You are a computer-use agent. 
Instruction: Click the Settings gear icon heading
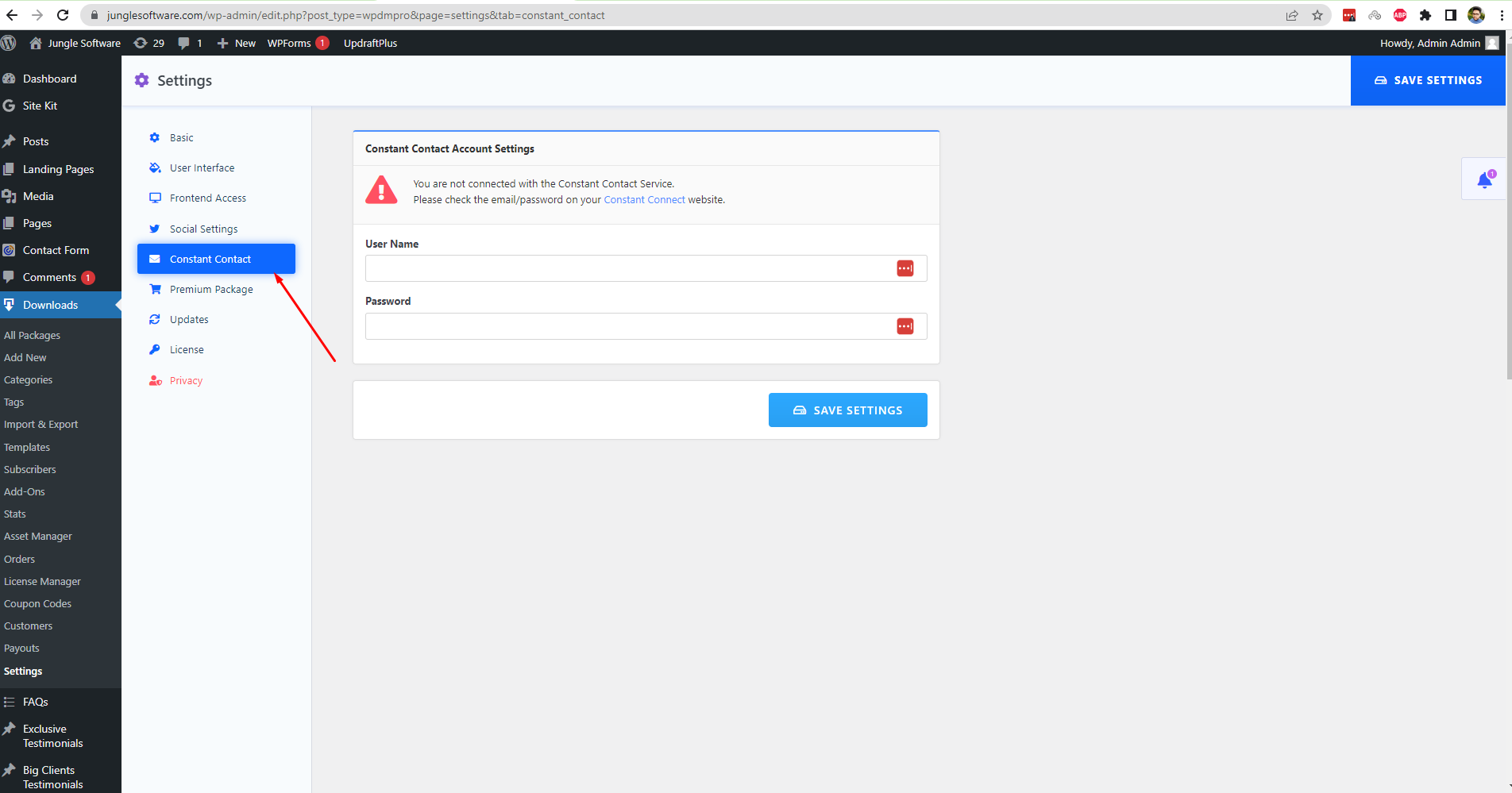141,80
